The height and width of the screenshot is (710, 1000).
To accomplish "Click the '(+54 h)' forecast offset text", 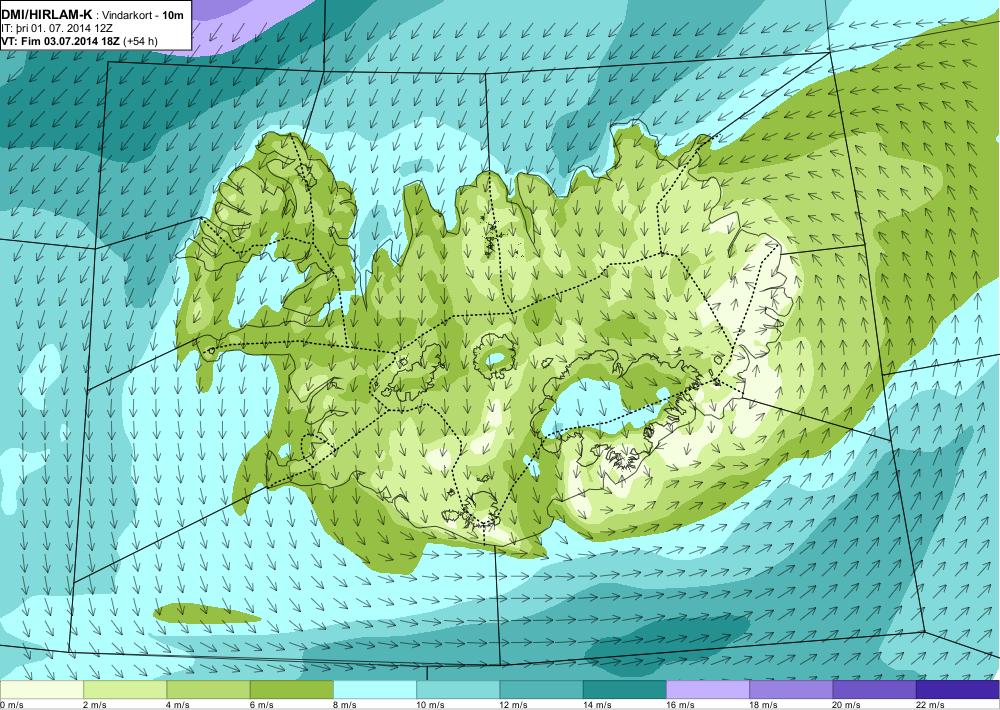I will [x=140, y=41].
